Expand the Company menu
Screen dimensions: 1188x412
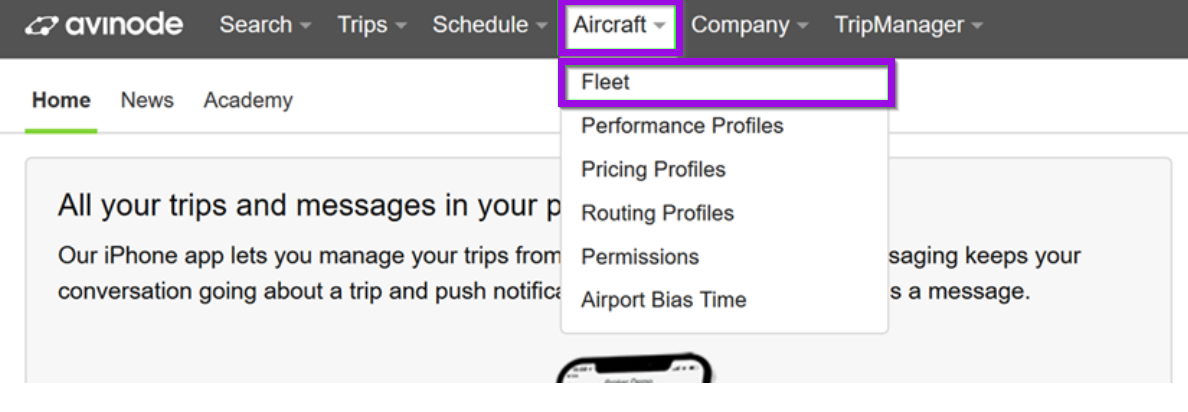pos(749,25)
